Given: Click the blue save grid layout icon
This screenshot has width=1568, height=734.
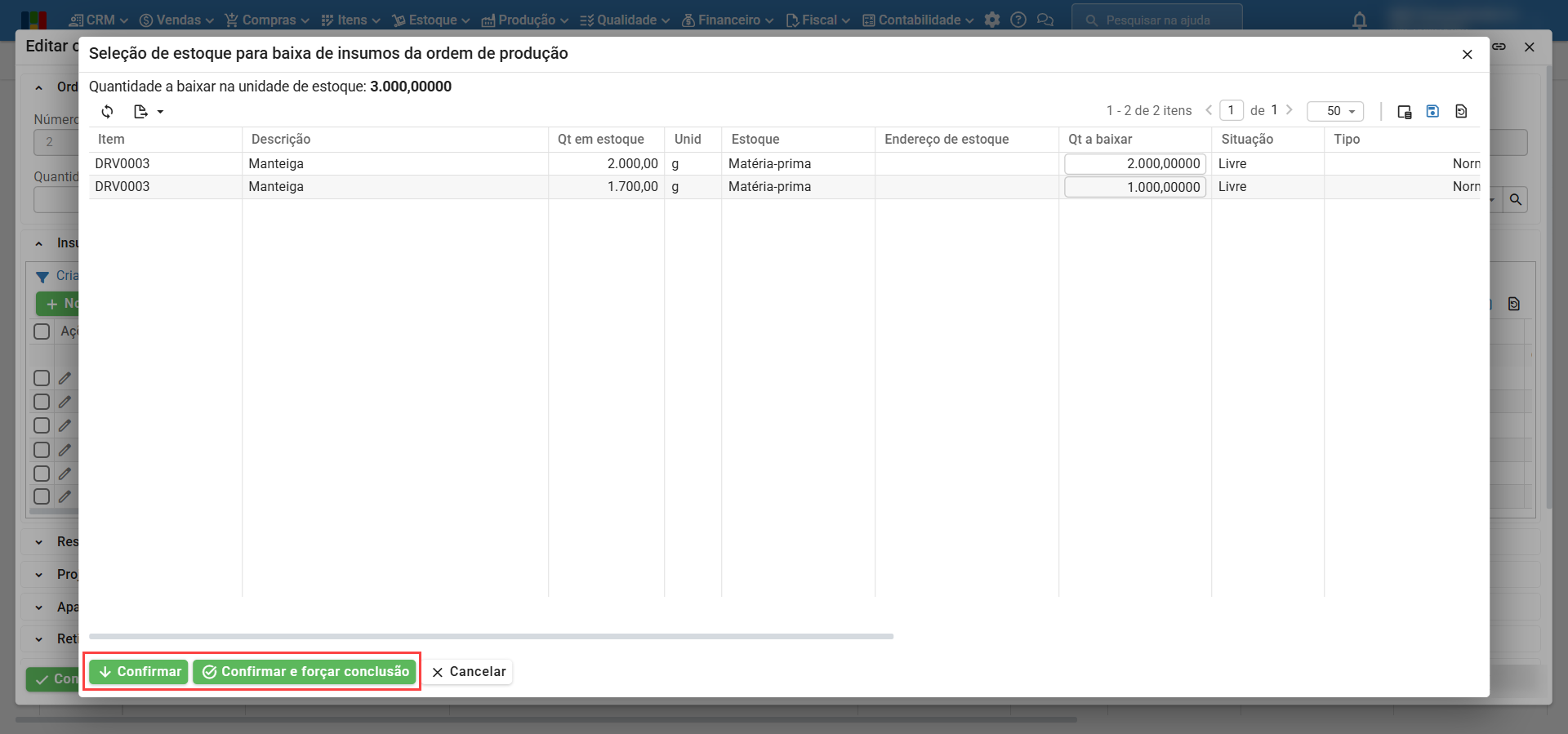Looking at the screenshot, I should pos(1432,111).
